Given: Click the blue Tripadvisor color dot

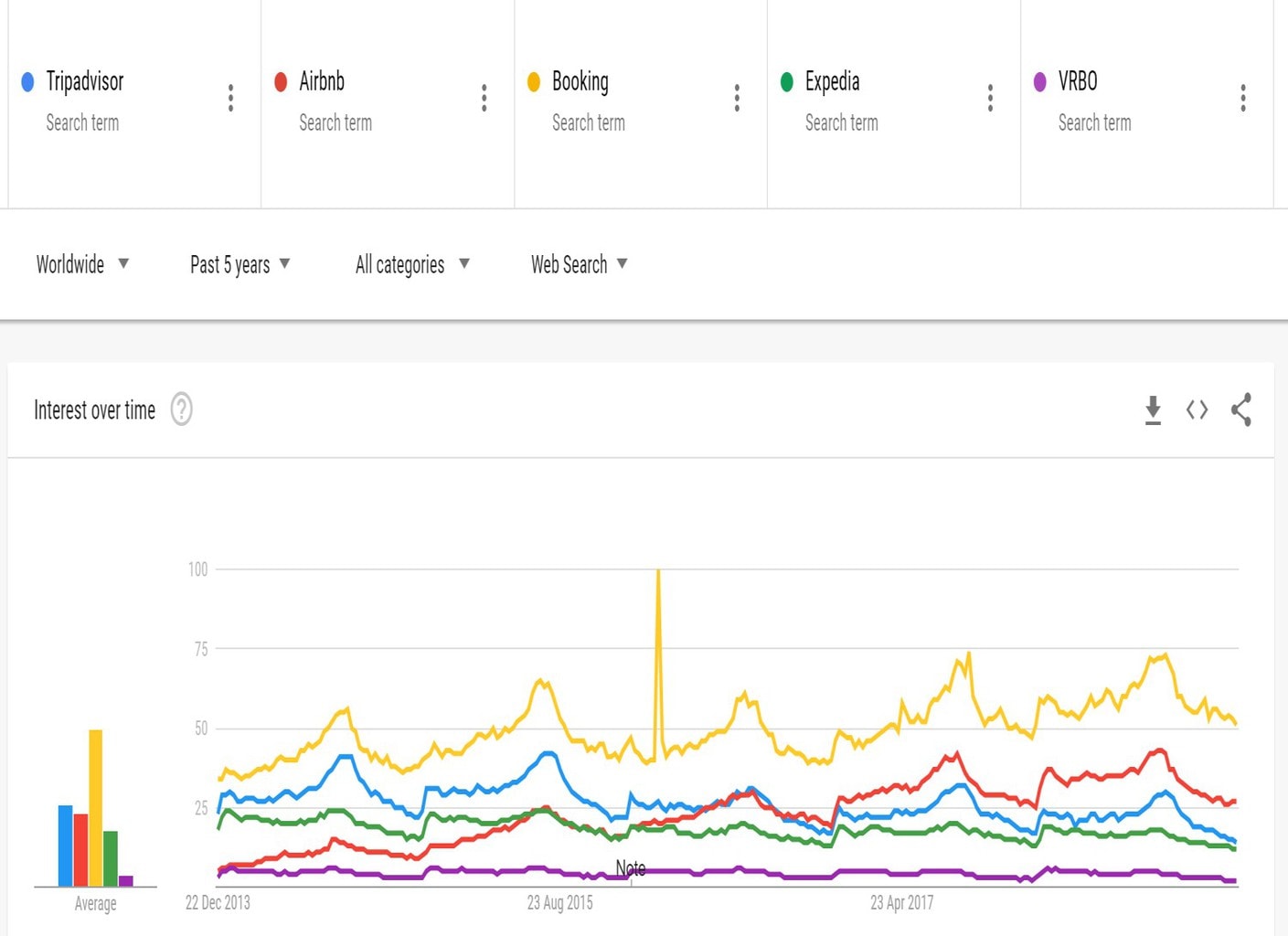Looking at the screenshot, I should [x=27, y=82].
